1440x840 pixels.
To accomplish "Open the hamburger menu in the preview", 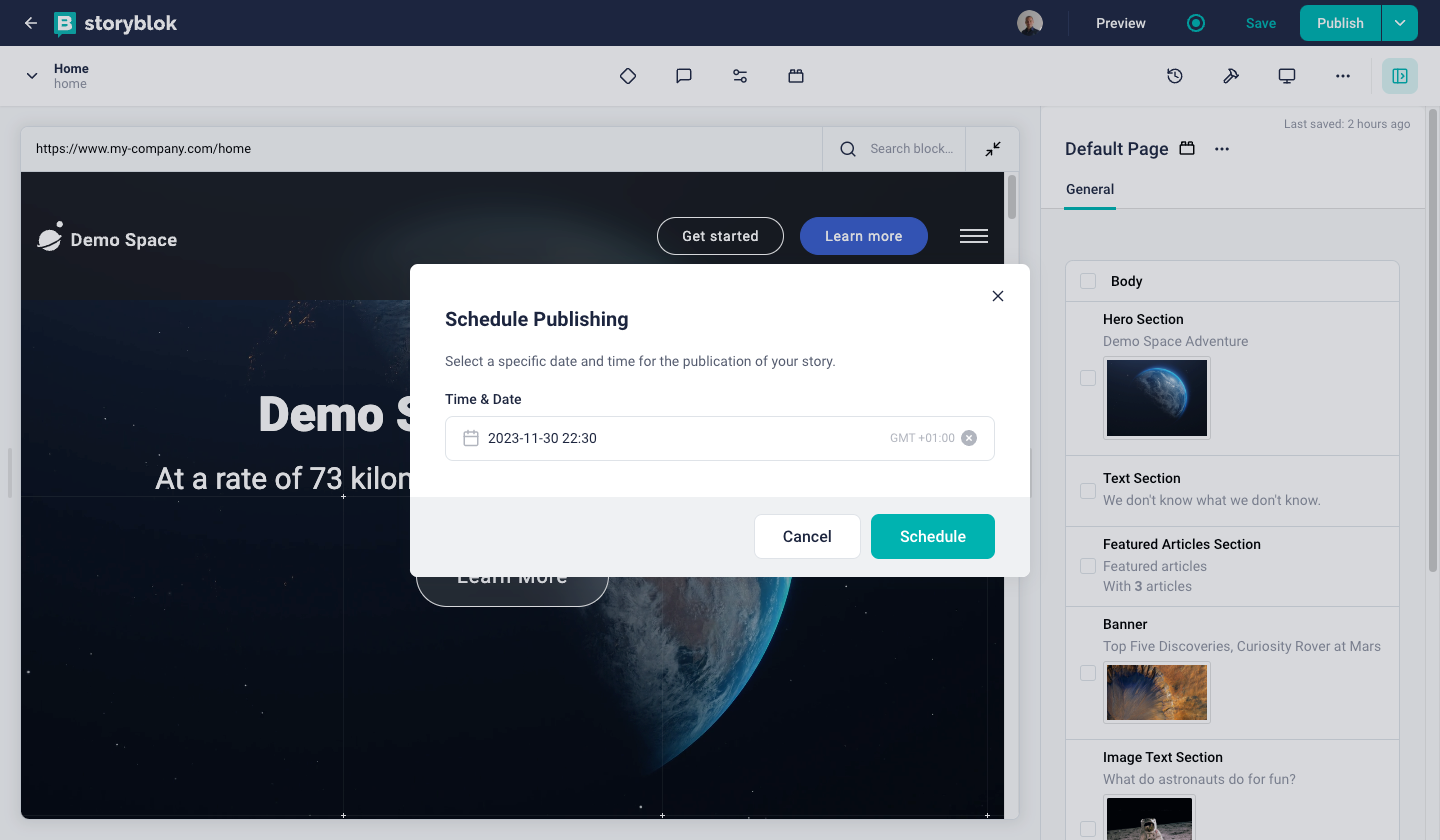I will pyautogui.click(x=974, y=236).
